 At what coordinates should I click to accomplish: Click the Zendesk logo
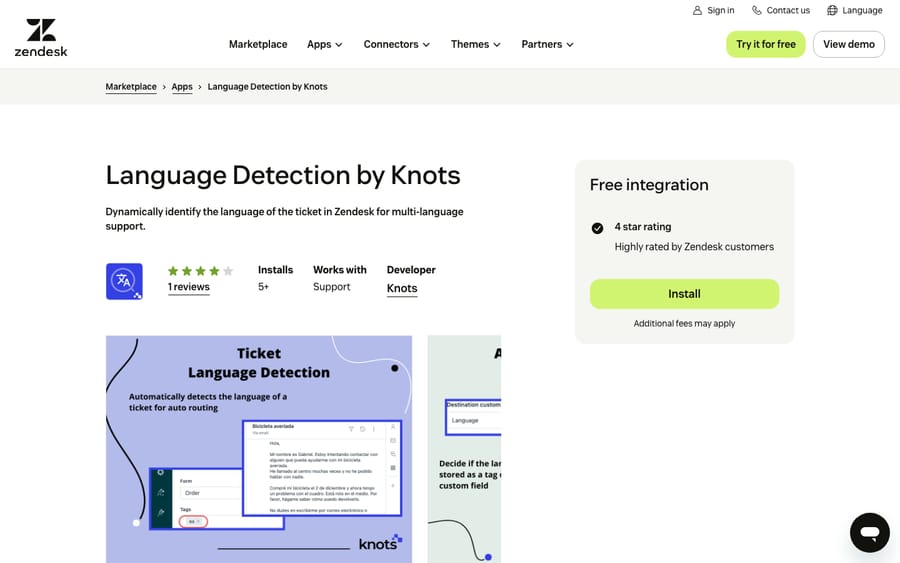point(41,37)
